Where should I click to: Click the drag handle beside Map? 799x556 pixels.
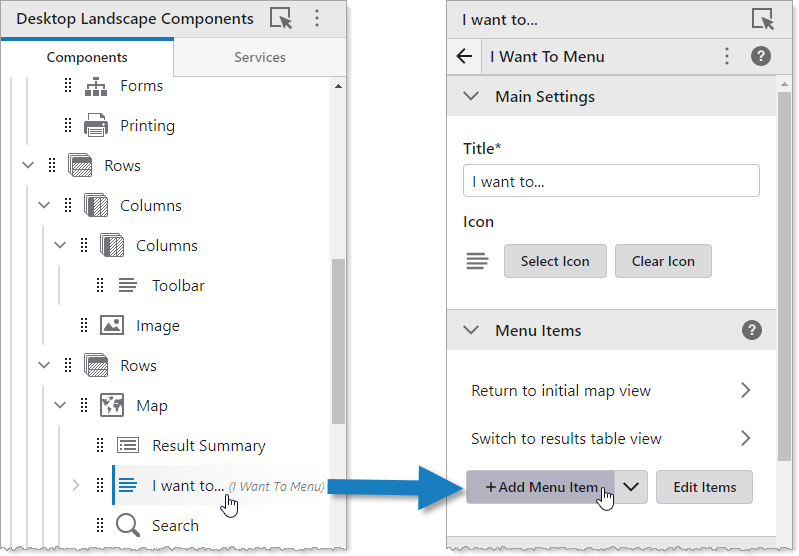(84, 405)
